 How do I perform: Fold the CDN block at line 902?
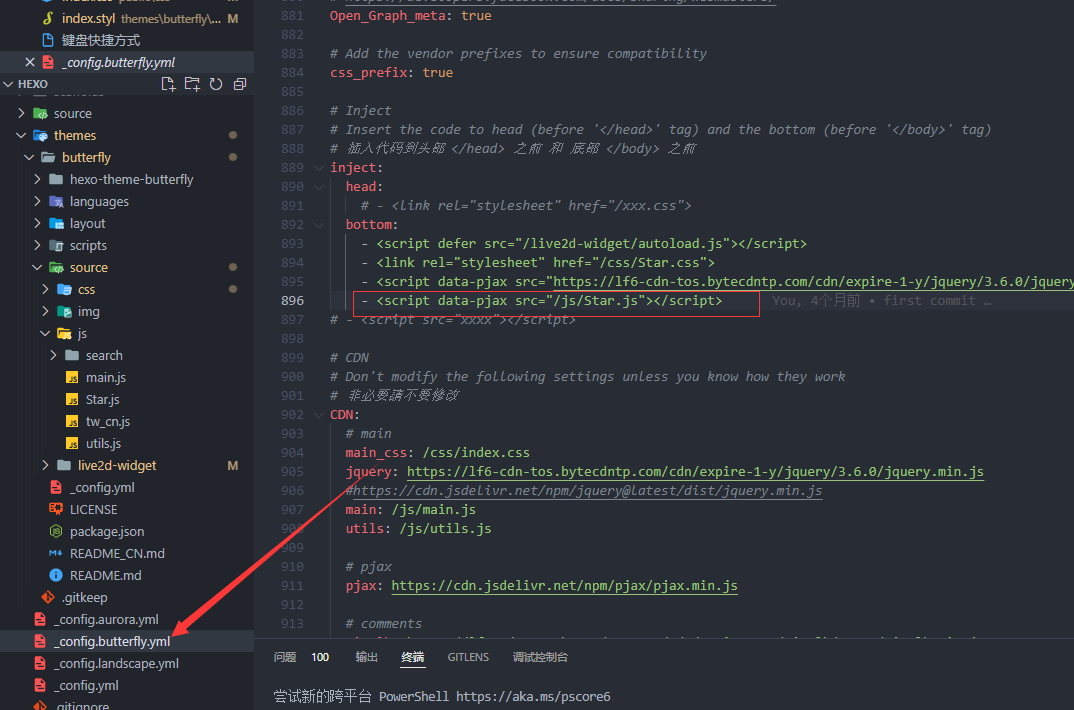click(319, 415)
